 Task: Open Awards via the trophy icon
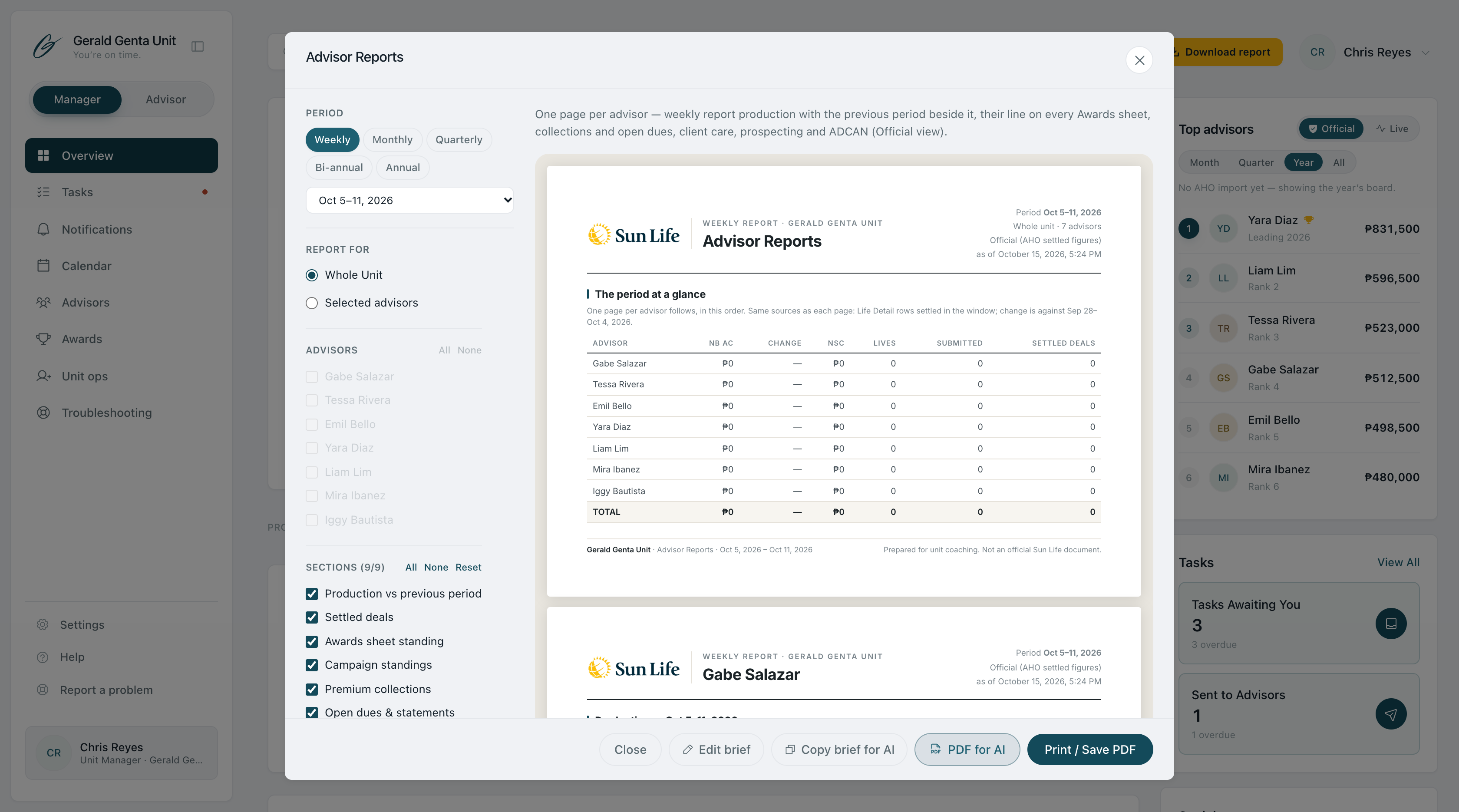(x=43, y=339)
